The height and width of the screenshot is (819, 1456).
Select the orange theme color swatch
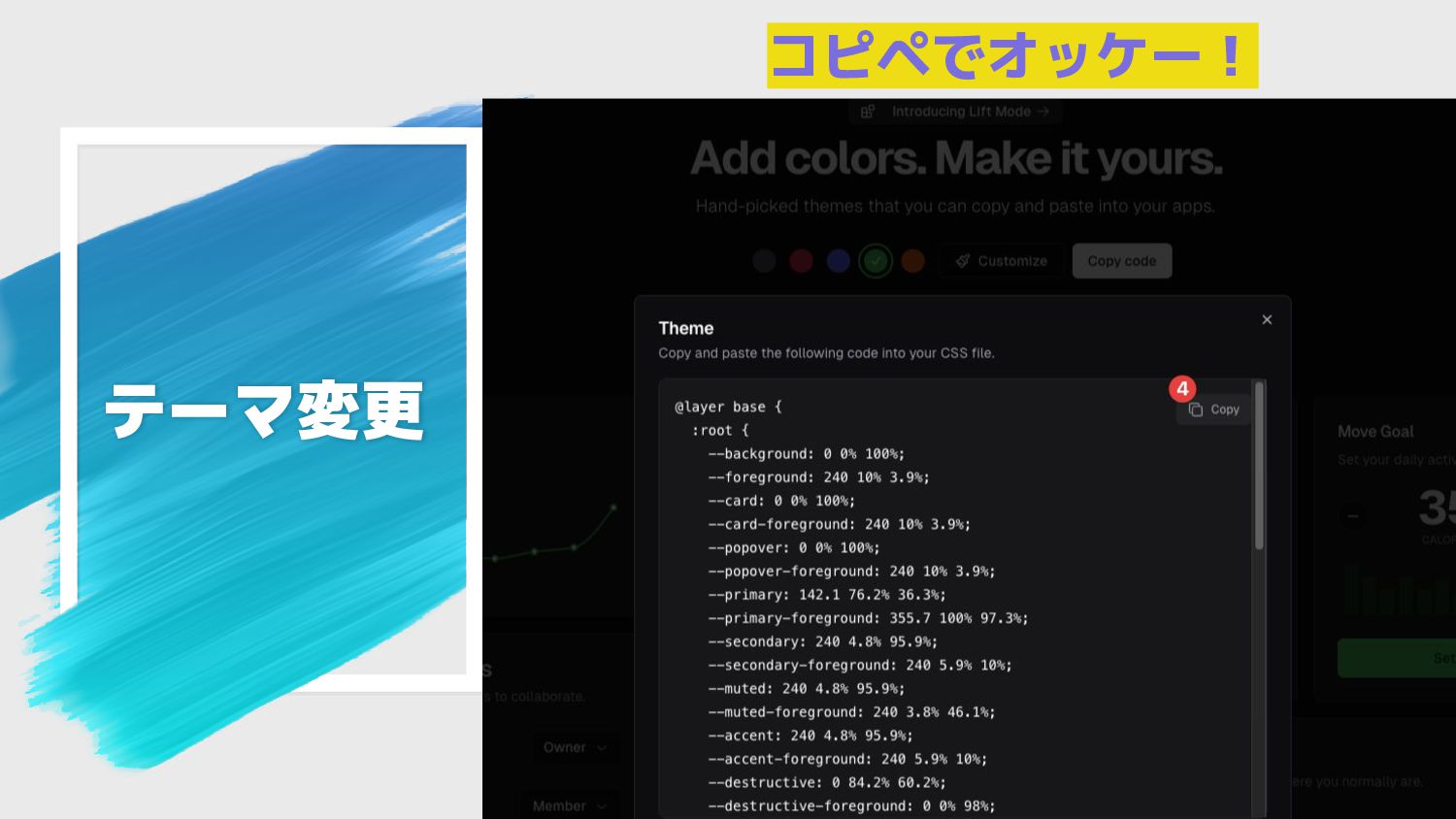point(912,261)
